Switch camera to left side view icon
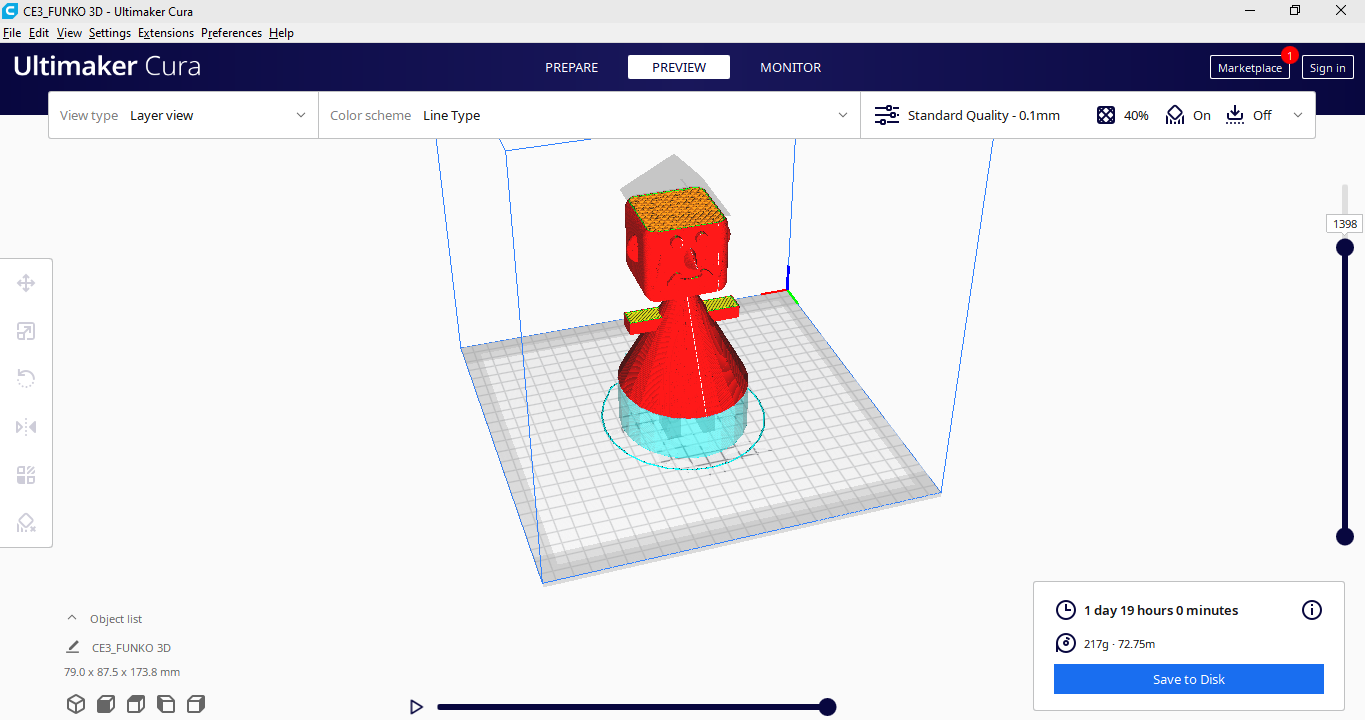Viewport: 1365px width, 720px height. click(x=166, y=704)
